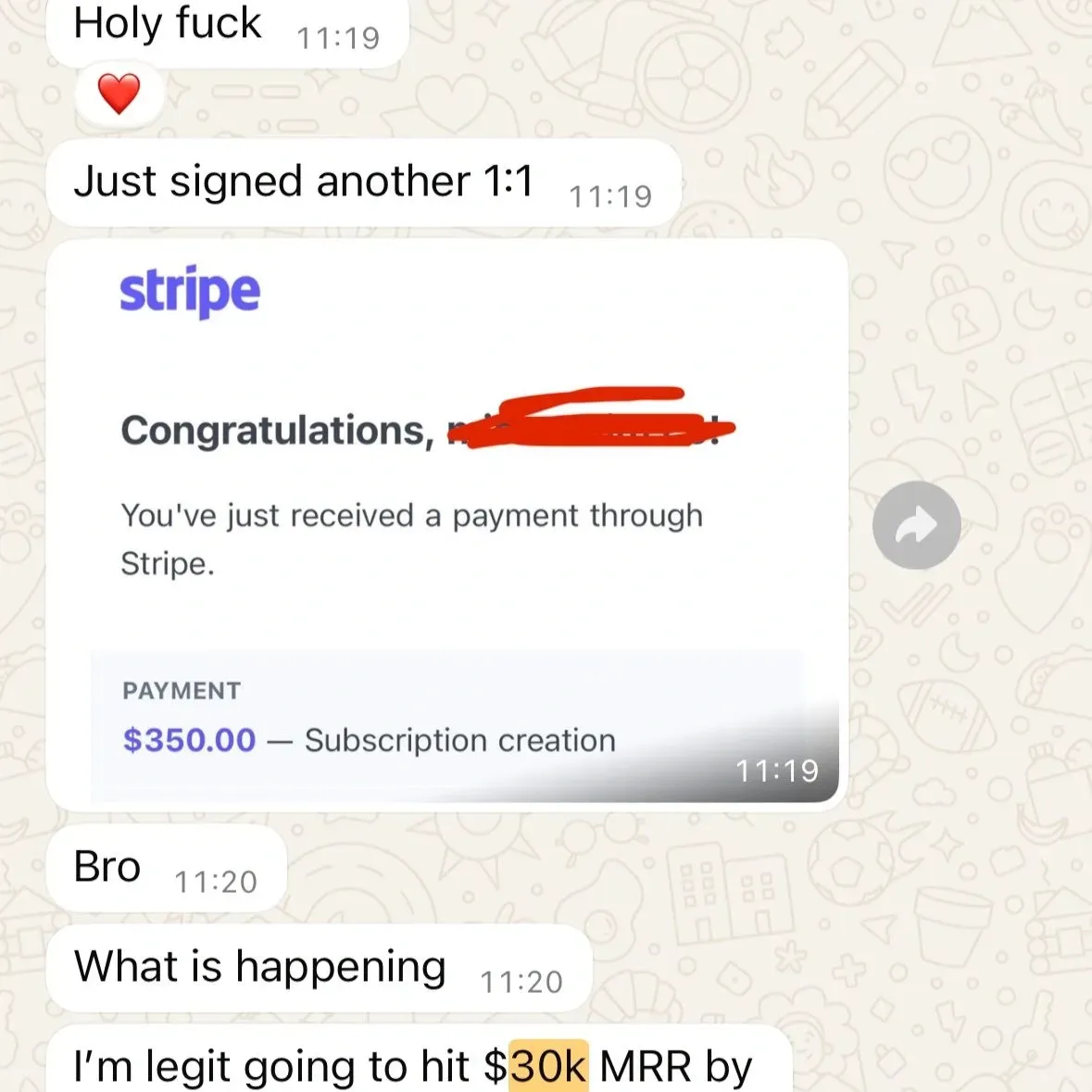Click the red scribble hiding the name

(591, 418)
